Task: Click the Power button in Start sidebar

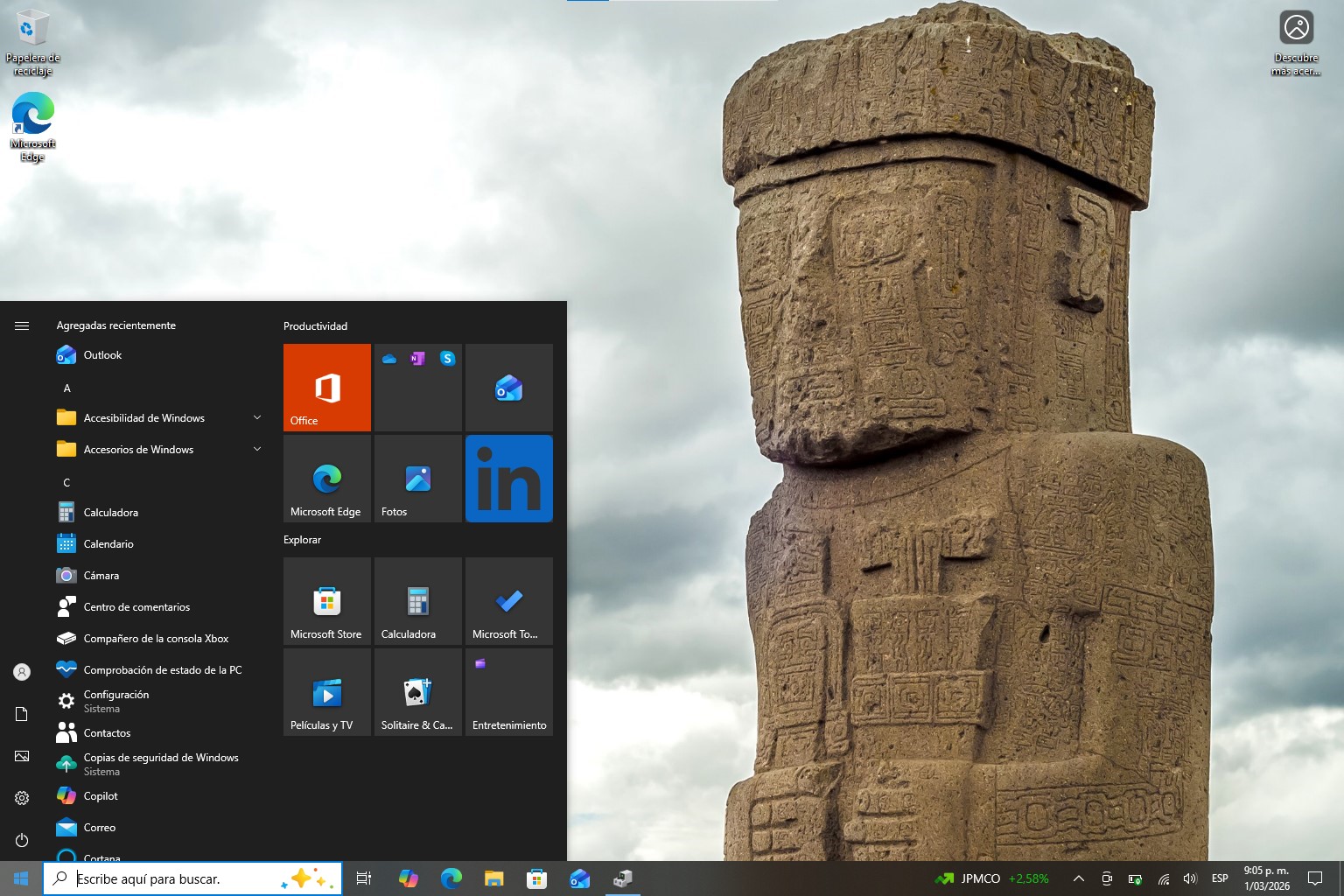Action: 22,840
